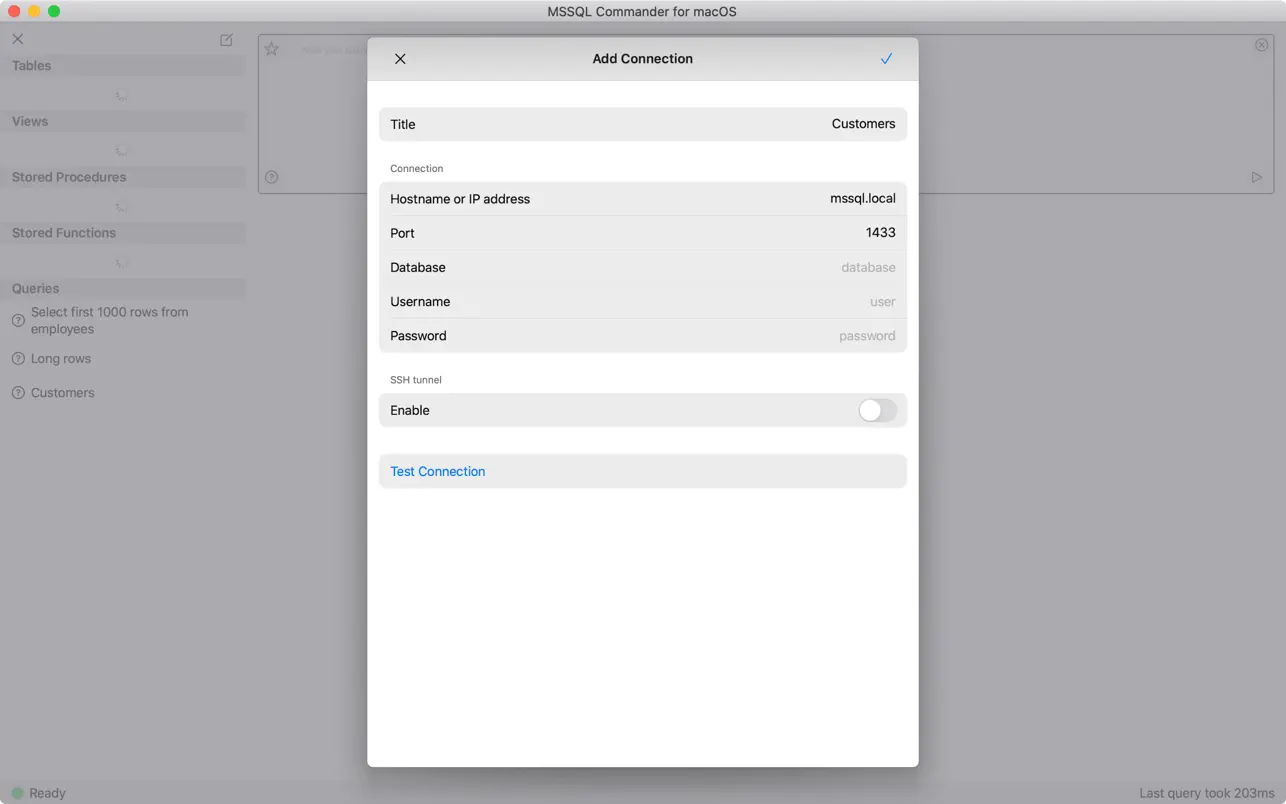Enable the SSH tunnel toggle

tap(876, 410)
